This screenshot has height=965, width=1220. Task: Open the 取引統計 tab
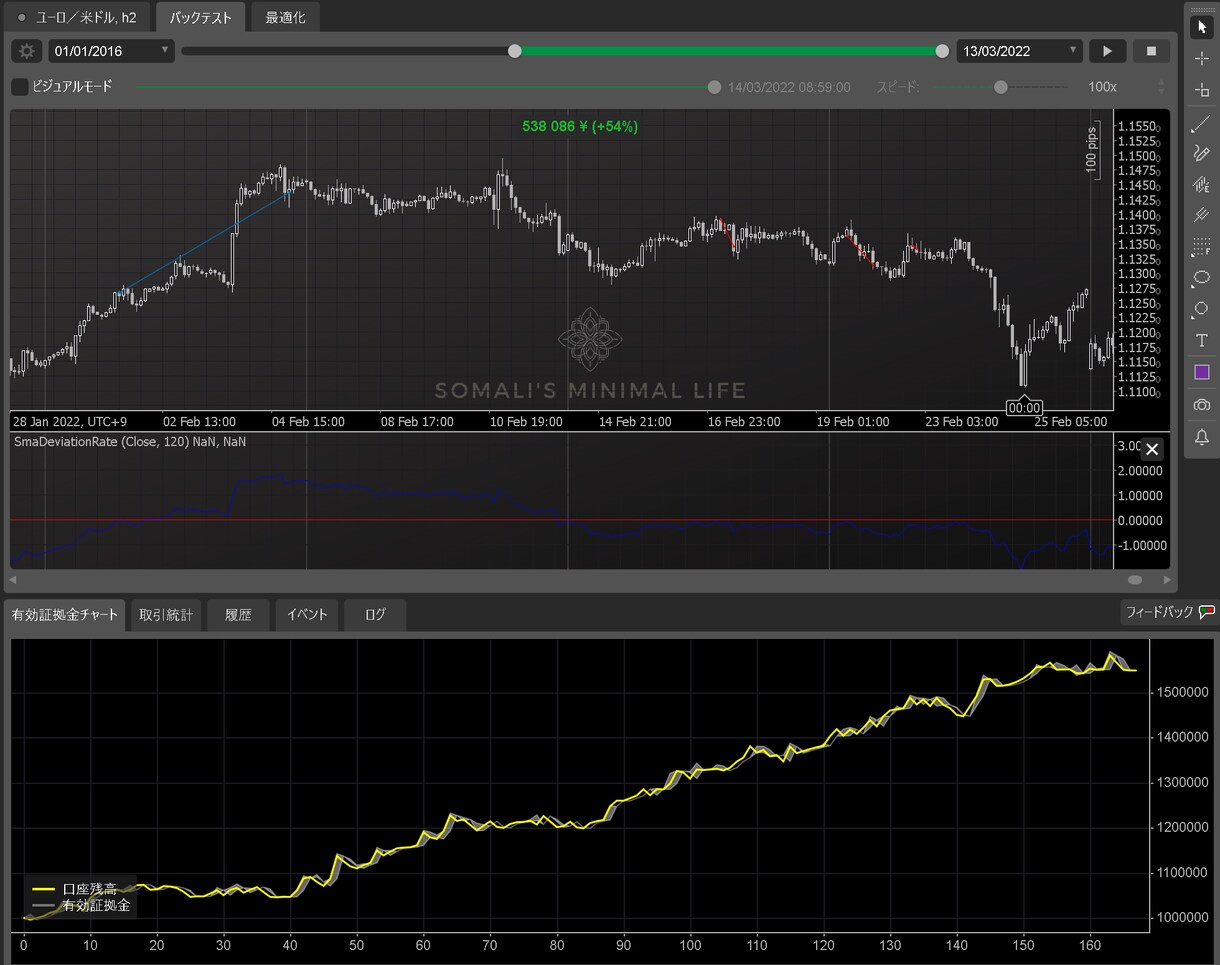[167, 615]
